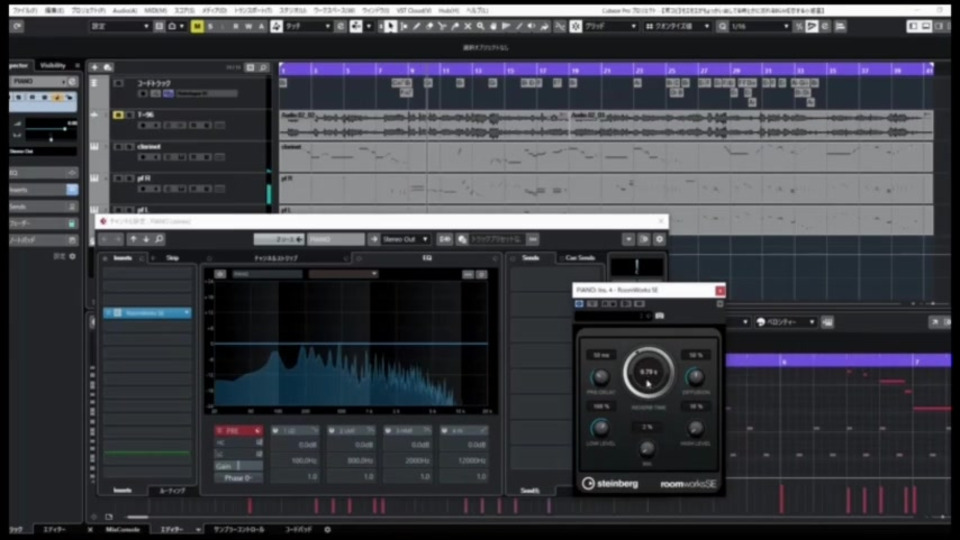Click the EQ band 4 HI header
960x540 pixels.
click(464, 431)
